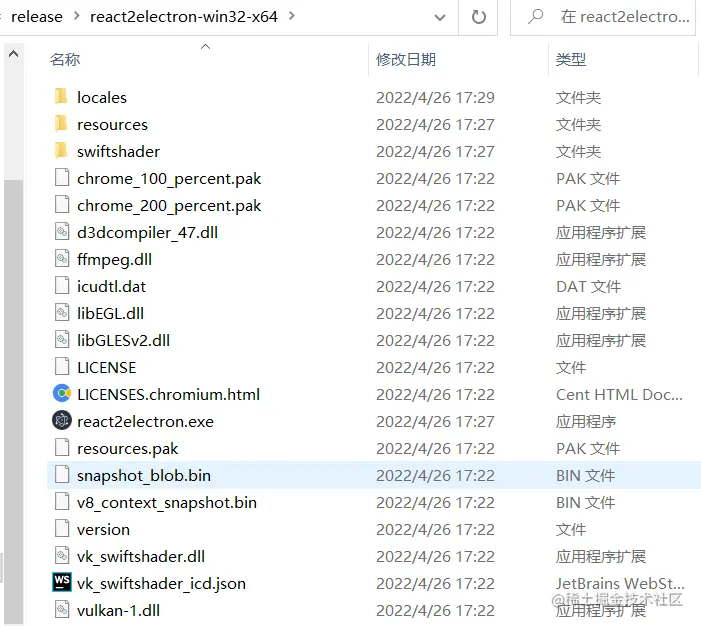Click the release breadcrumb segment
Viewport: 701px width, 626px height.
pos(37,17)
